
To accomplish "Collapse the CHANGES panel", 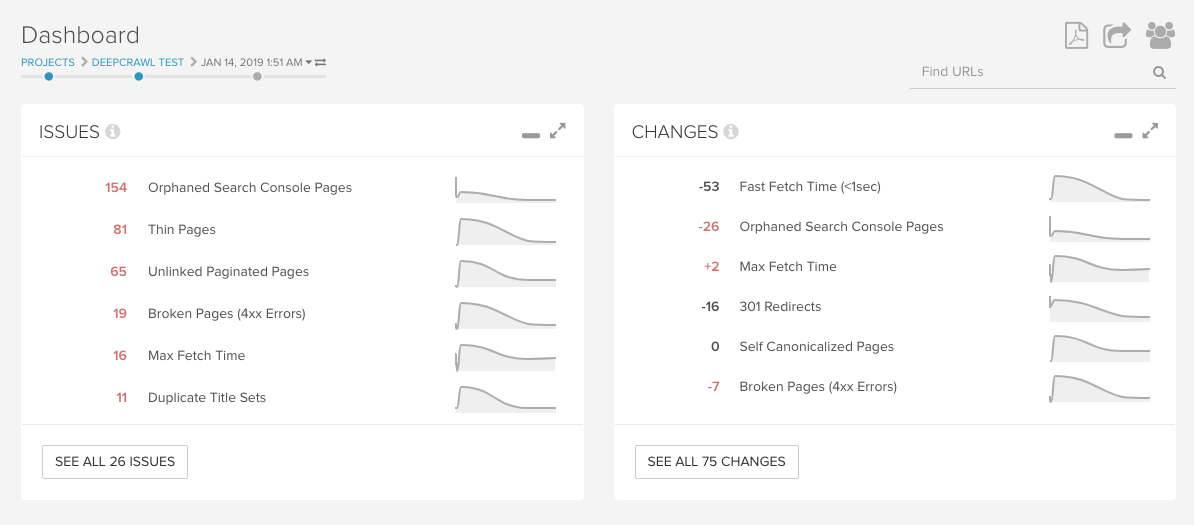I will click(x=1124, y=135).
